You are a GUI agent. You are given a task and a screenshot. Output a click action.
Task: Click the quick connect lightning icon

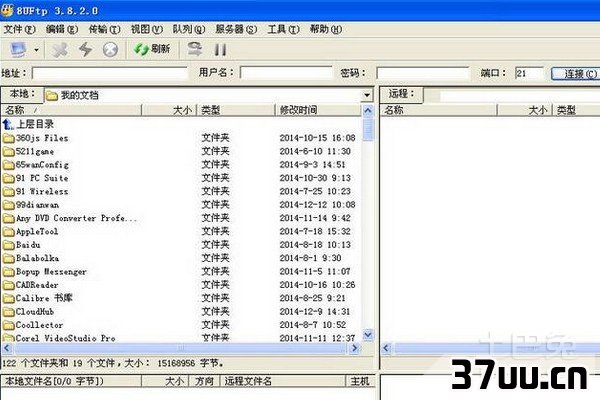point(85,49)
